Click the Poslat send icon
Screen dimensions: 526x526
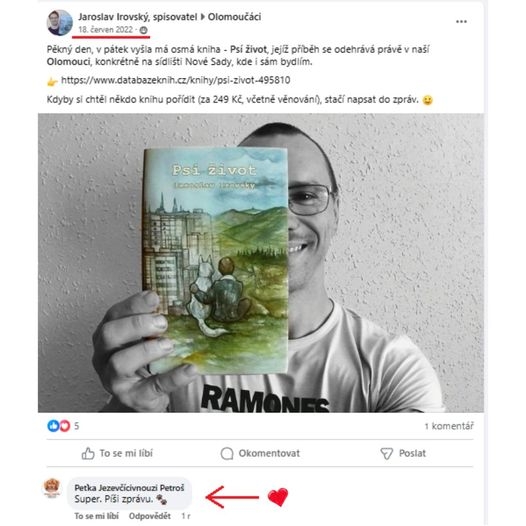[386, 454]
